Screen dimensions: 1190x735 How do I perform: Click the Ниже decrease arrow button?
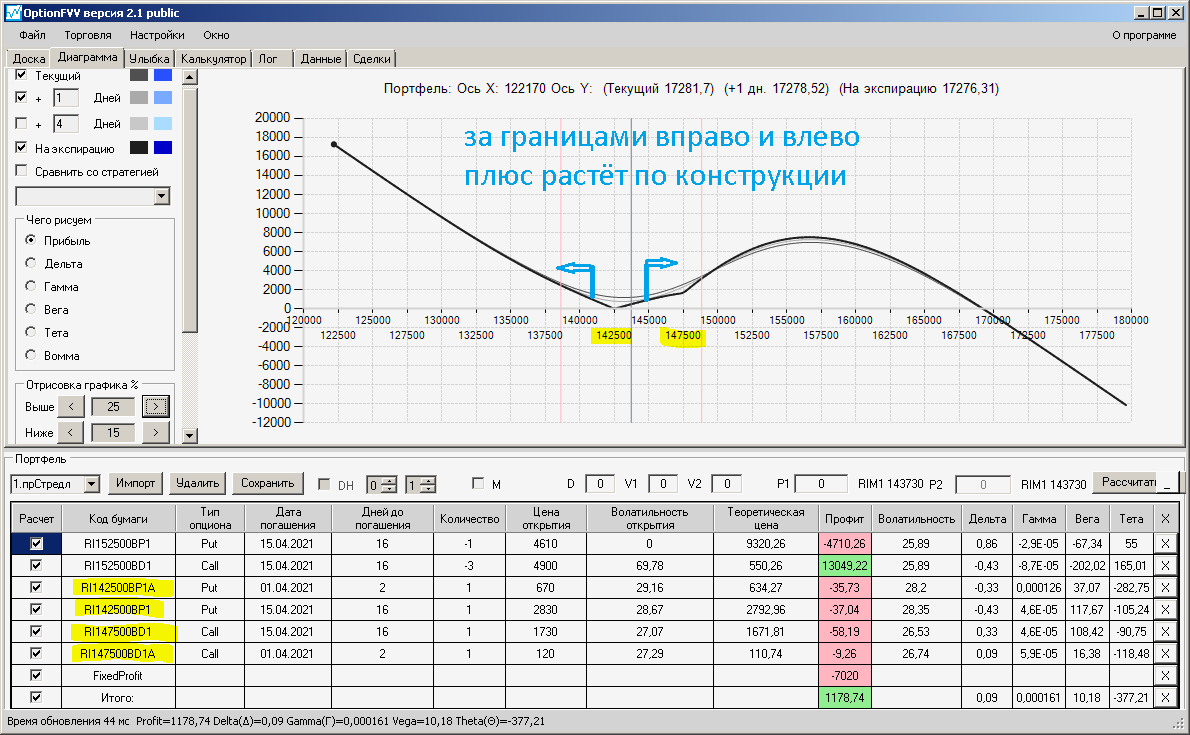(x=71, y=432)
